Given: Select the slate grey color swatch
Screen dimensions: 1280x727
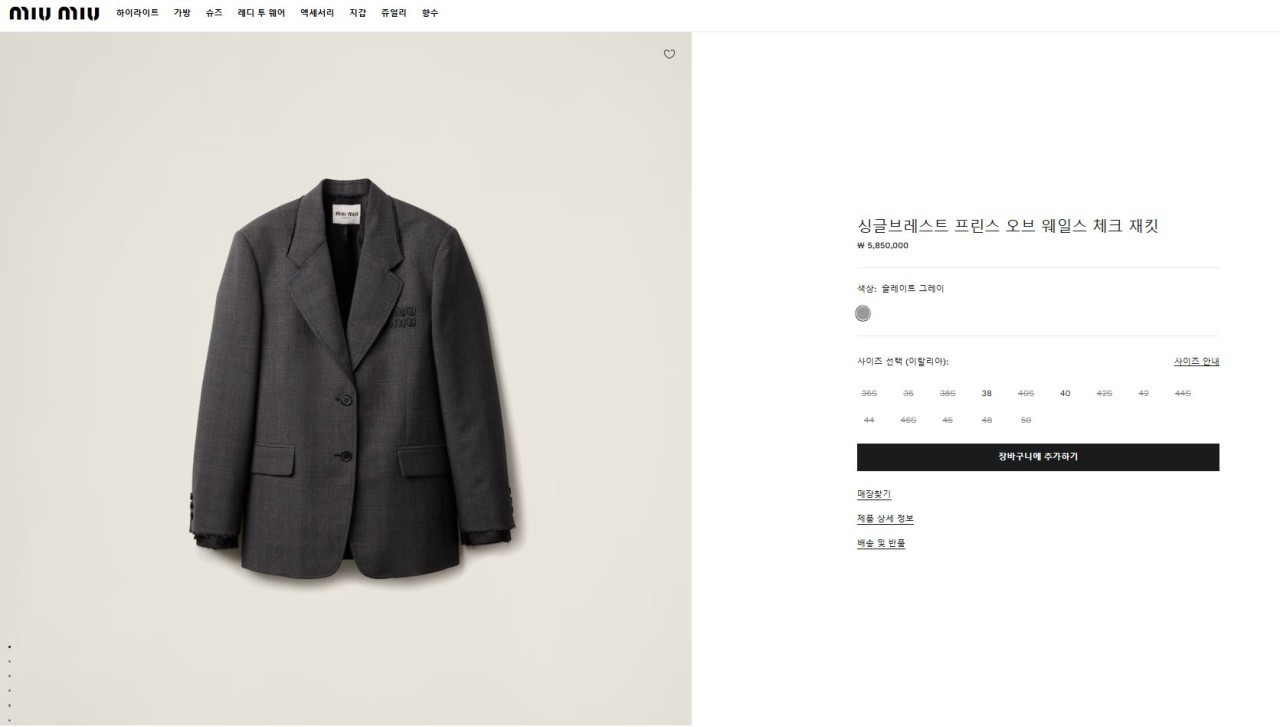Looking at the screenshot, I should [x=863, y=314].
